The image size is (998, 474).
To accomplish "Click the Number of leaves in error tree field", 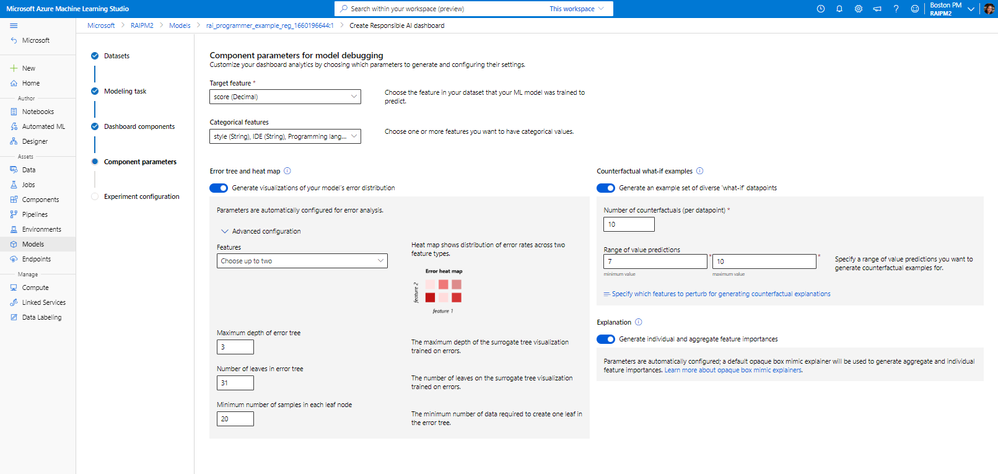I will click(x=235, y=383).
